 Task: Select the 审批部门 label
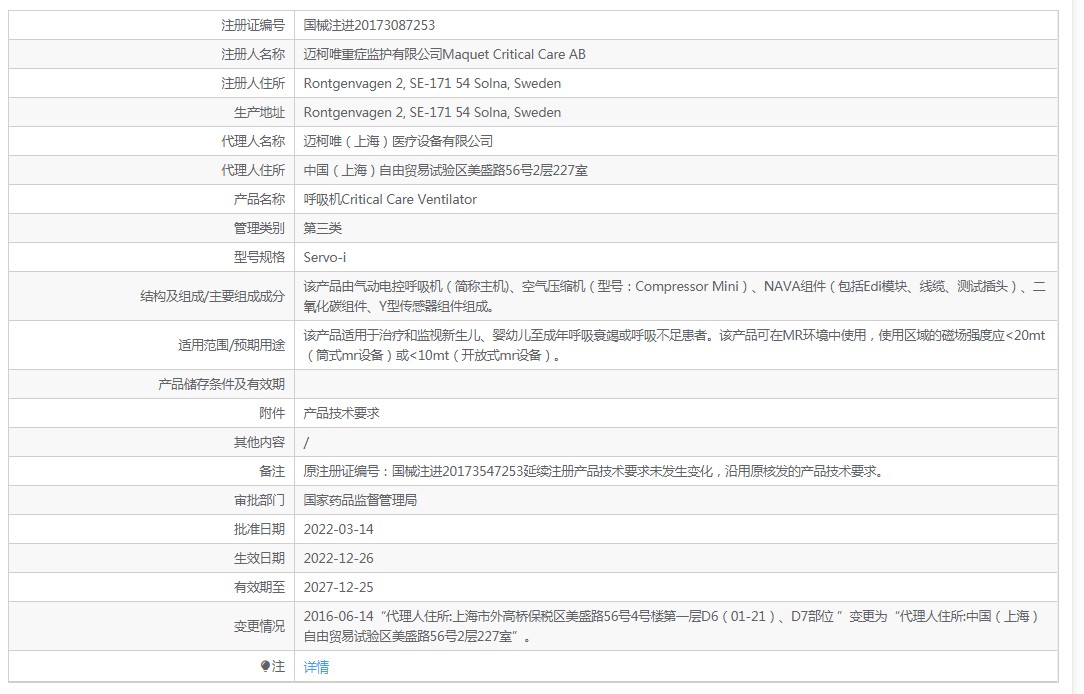[259, 501]
